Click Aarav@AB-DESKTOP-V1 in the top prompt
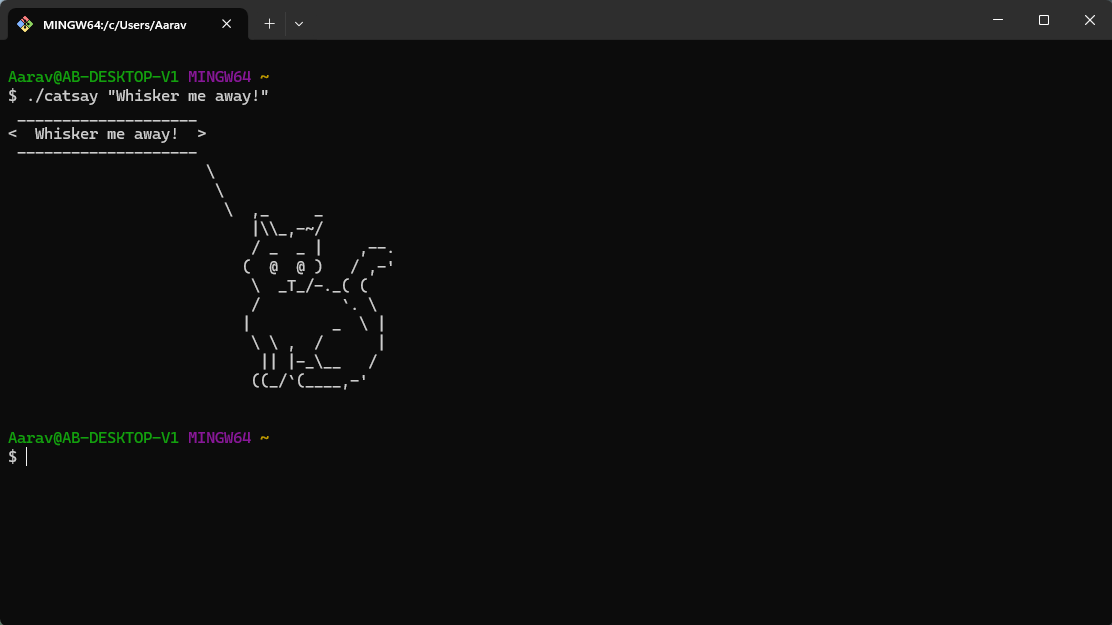Screen dimensions: 1112x625 point(94,77)
